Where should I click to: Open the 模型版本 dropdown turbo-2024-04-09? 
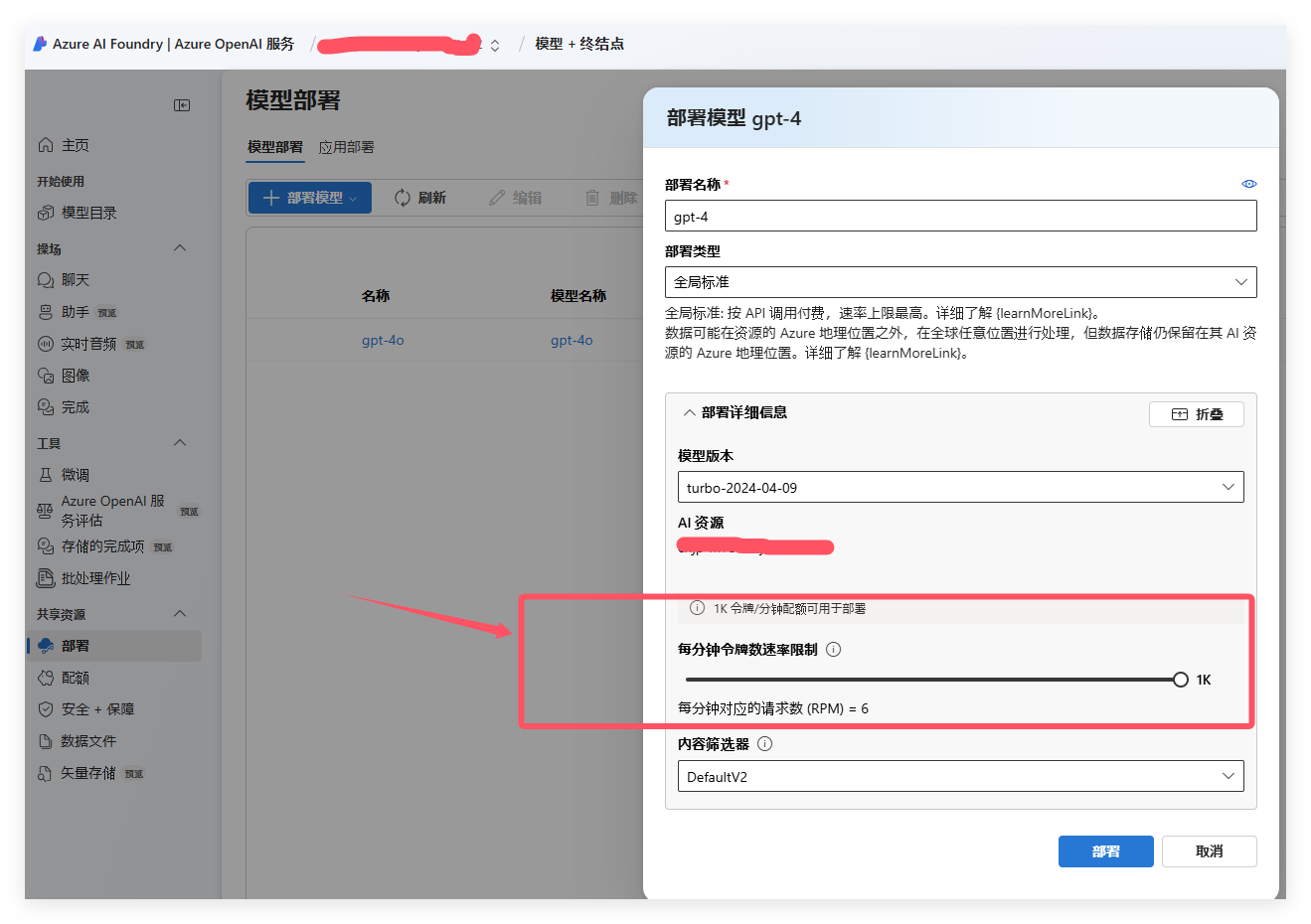point(961,487)
